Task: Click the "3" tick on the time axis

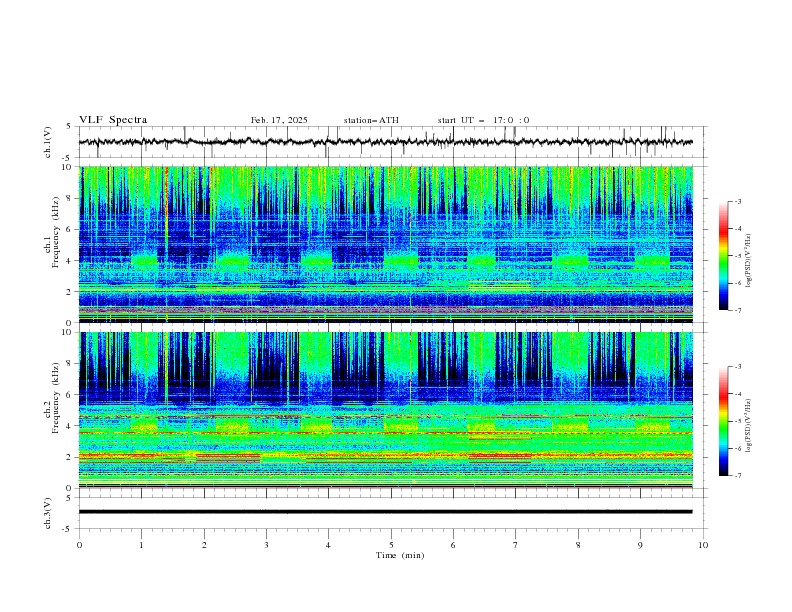Action: coord(266,545)
